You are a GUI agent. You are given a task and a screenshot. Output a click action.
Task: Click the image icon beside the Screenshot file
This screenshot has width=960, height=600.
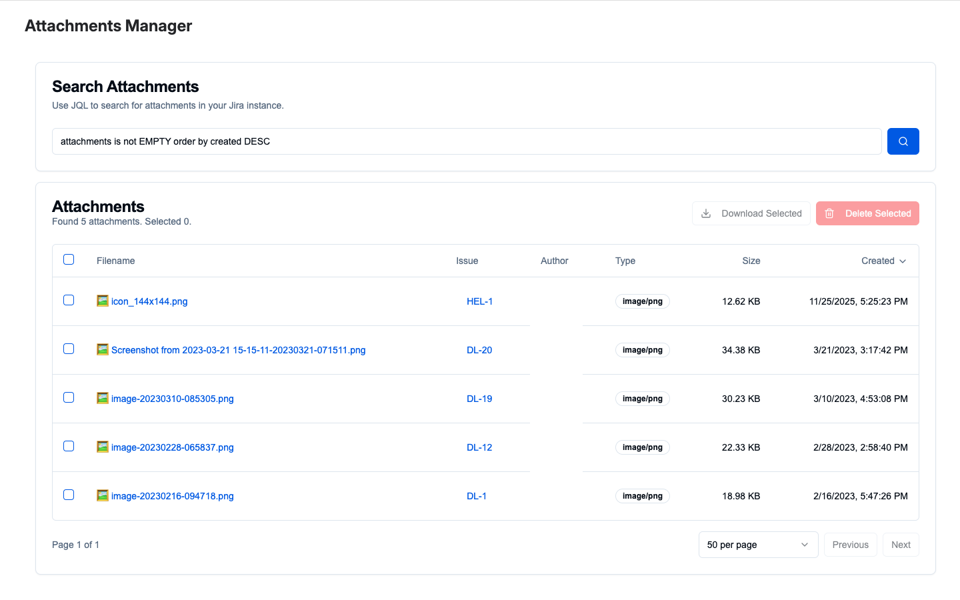click(102, 350)
